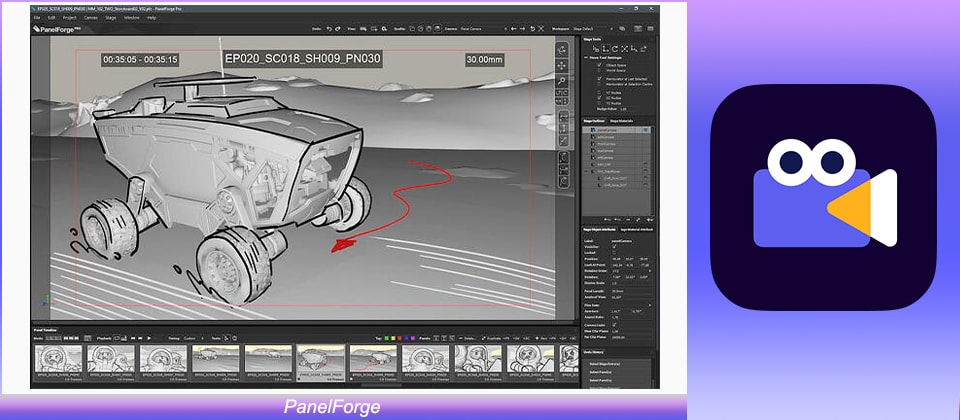Click the Delete panel button
960x420 pixels.
coord(467,337)
